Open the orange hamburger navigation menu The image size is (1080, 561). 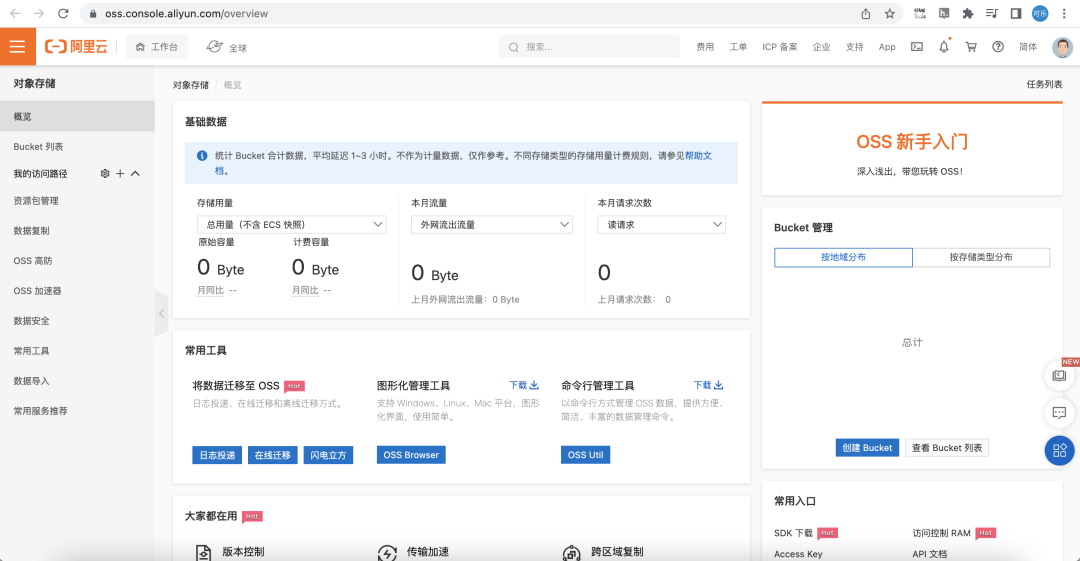coord(17,47)
